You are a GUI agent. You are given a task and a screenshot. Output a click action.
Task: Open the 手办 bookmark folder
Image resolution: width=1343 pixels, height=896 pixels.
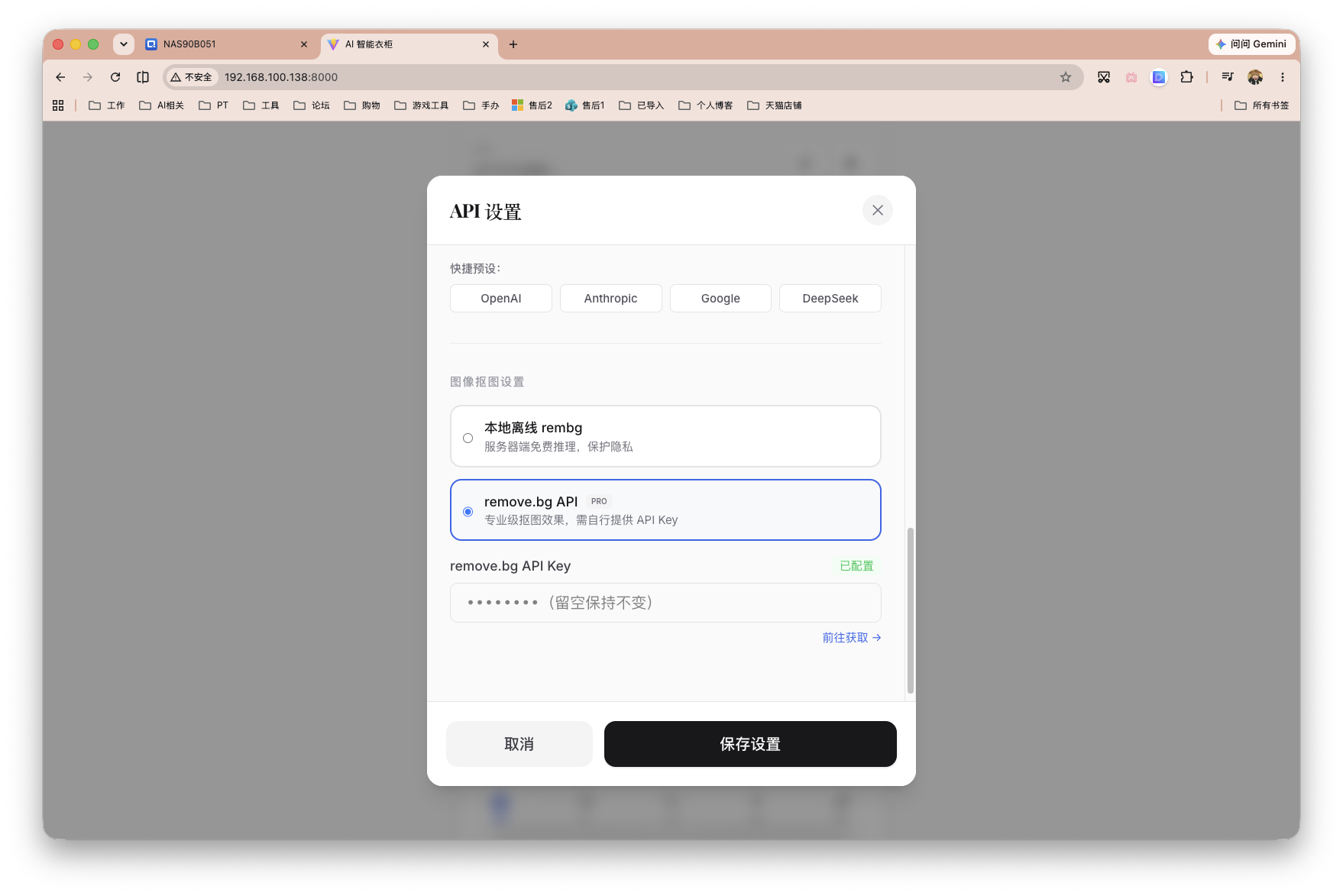481,105
